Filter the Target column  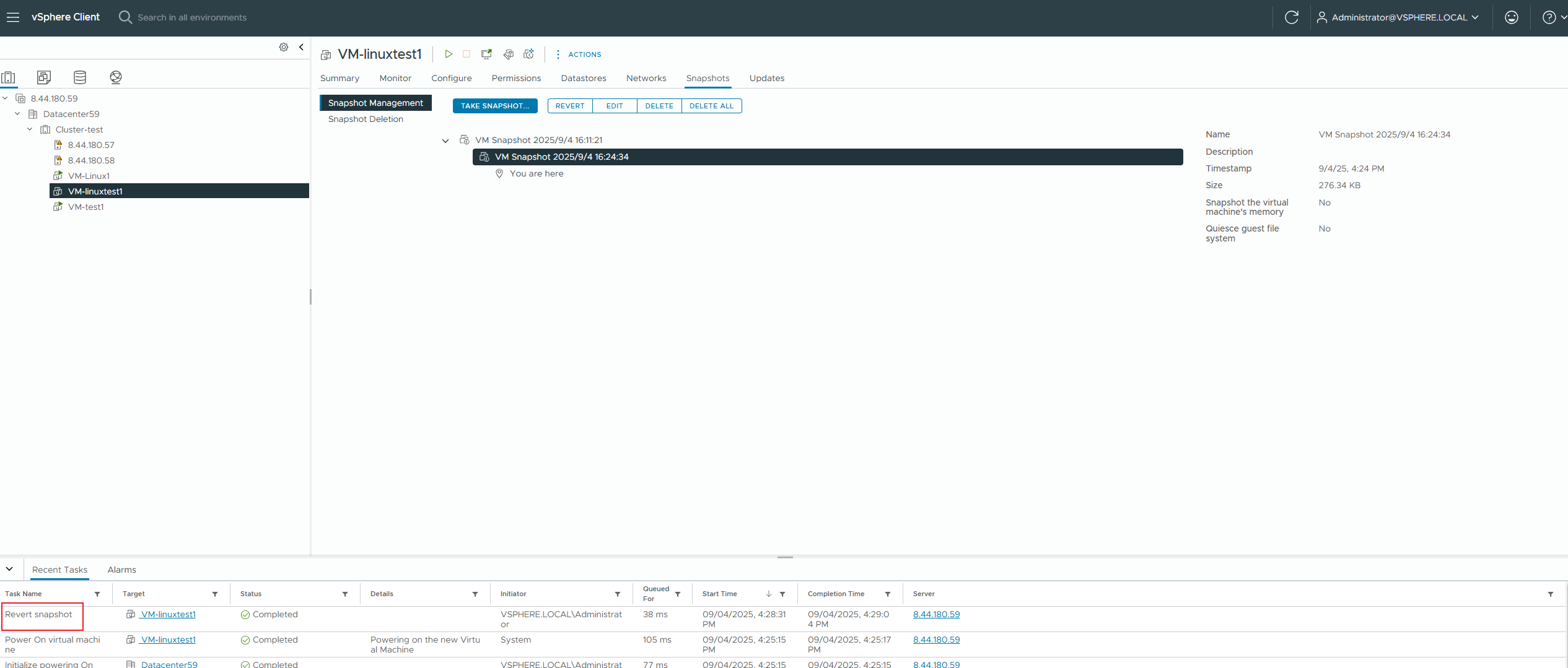click(x=215, y=594)
